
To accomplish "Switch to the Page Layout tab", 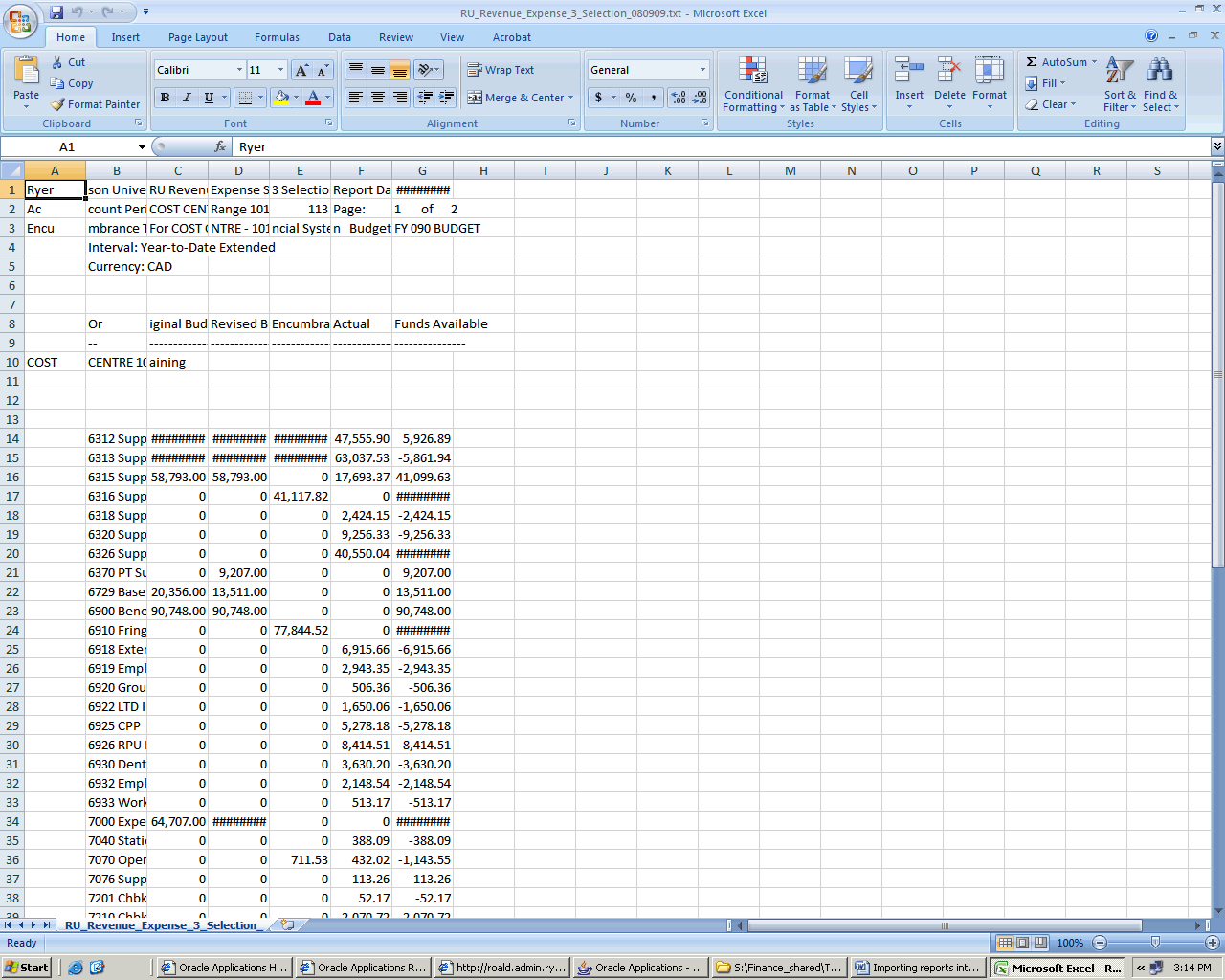I will coord(198,37).
